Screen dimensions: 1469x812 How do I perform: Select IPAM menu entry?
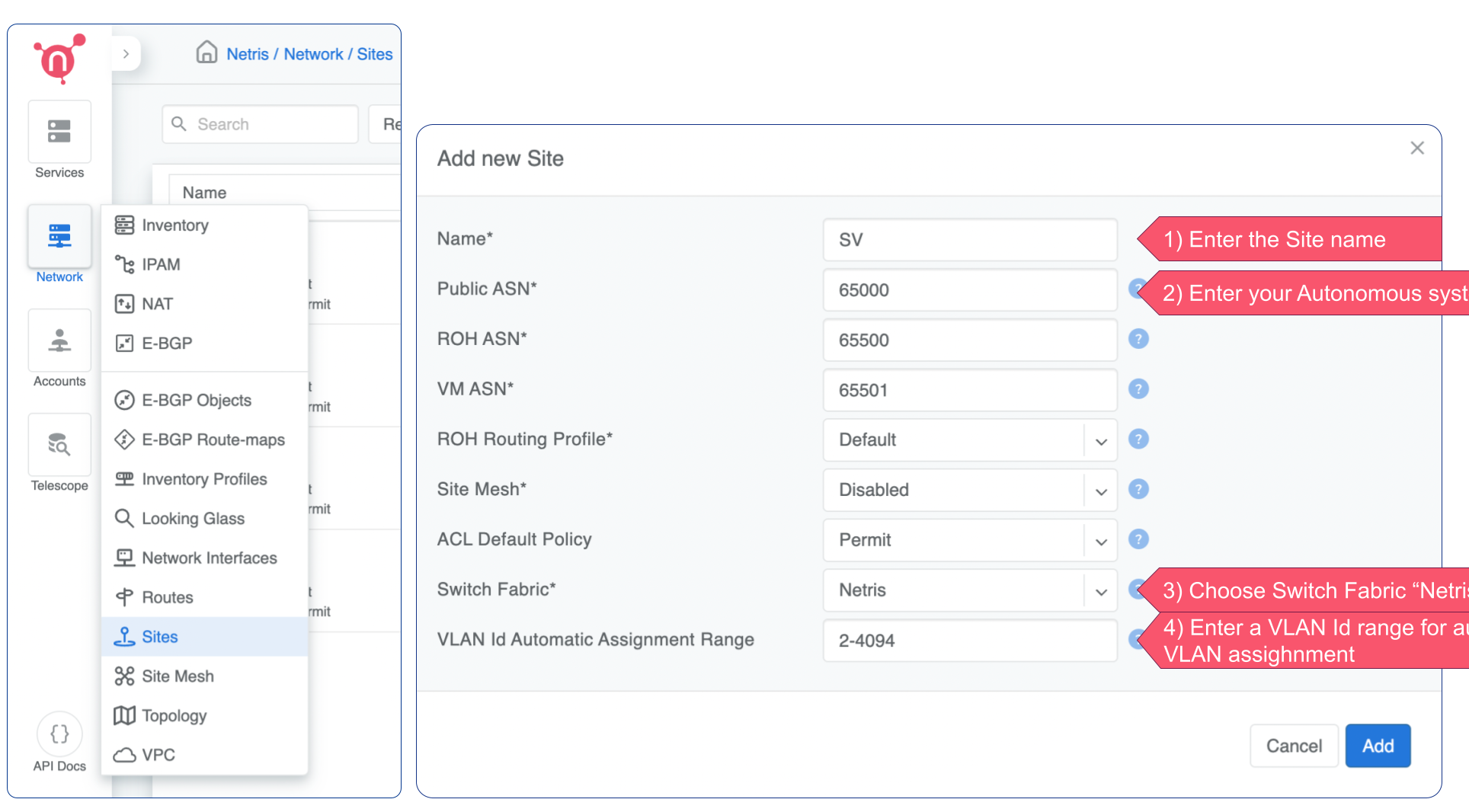click(x=161, y=264)
